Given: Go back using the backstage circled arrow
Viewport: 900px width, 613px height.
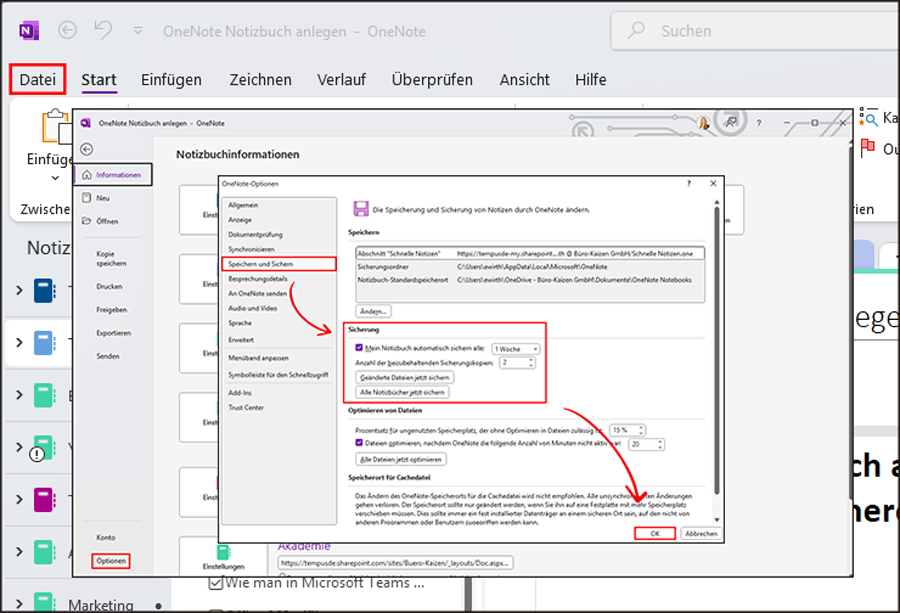Looking at the screenshot, I should click(87, 149).
